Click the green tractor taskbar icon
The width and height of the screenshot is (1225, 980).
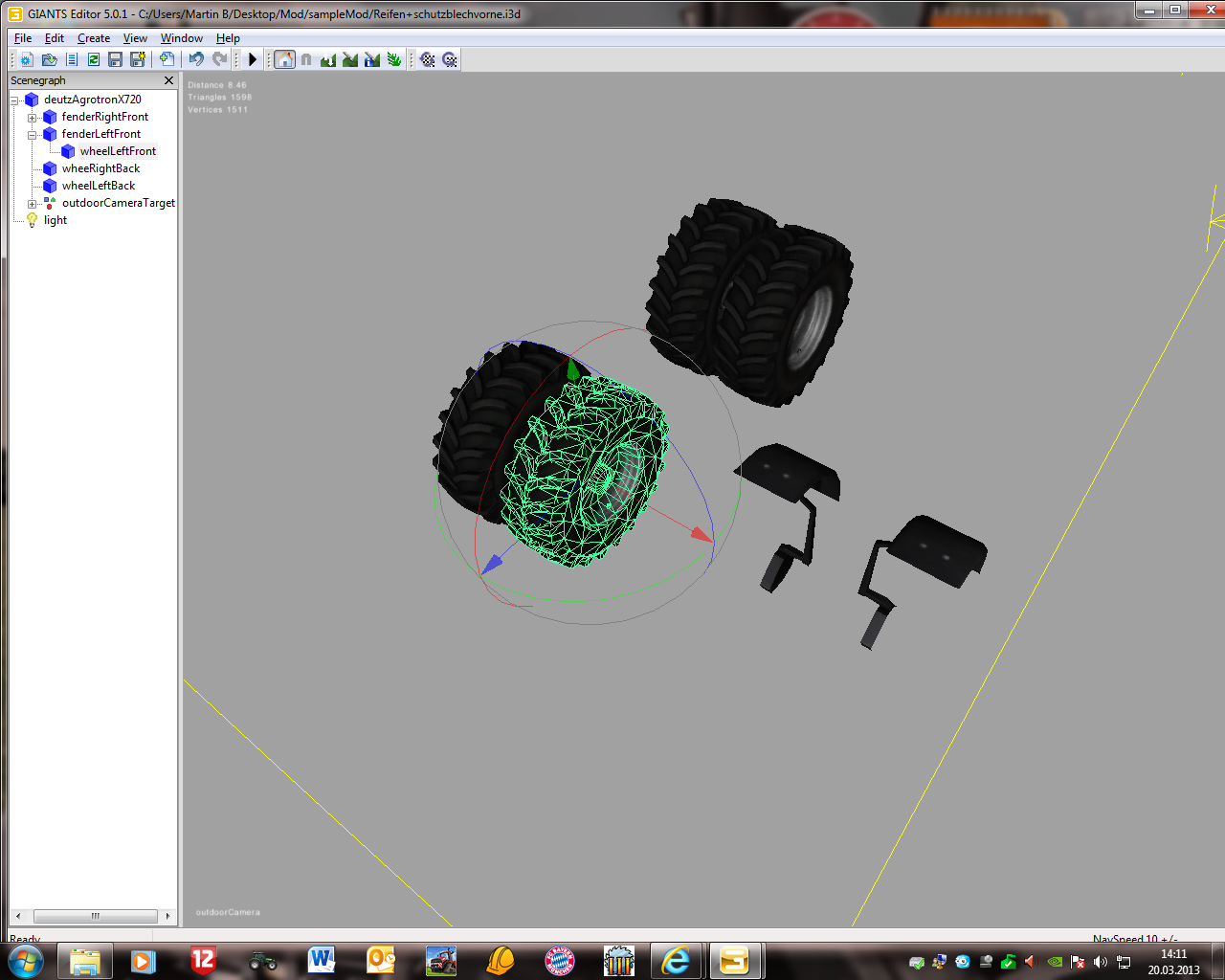click(263, 960)
